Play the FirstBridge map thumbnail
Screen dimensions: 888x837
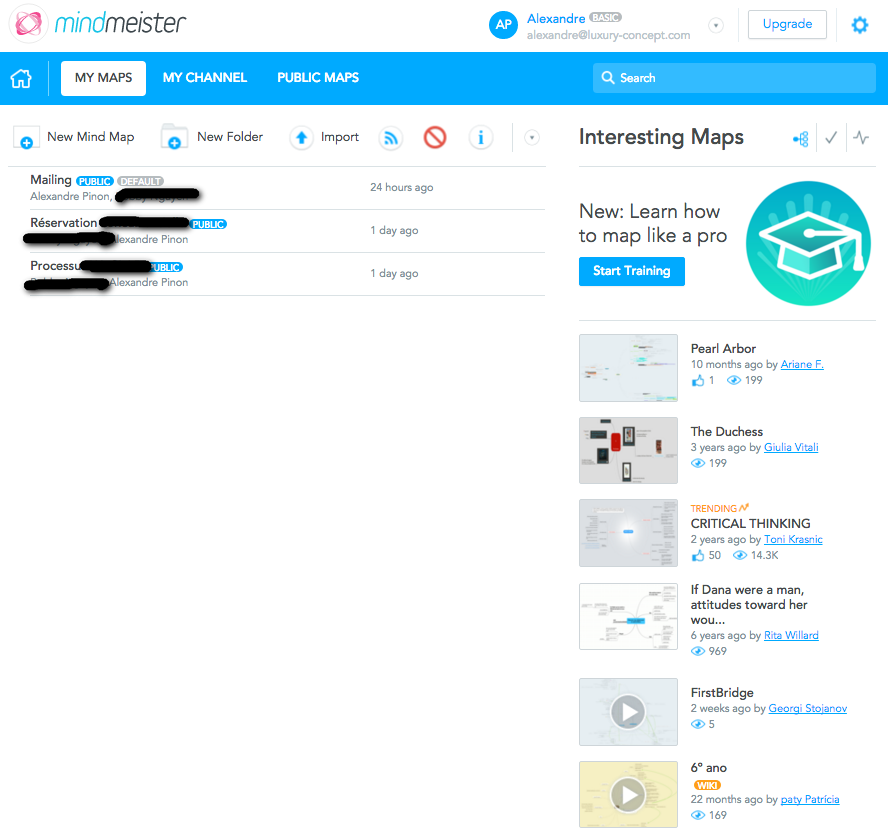[x=628, y=712]
